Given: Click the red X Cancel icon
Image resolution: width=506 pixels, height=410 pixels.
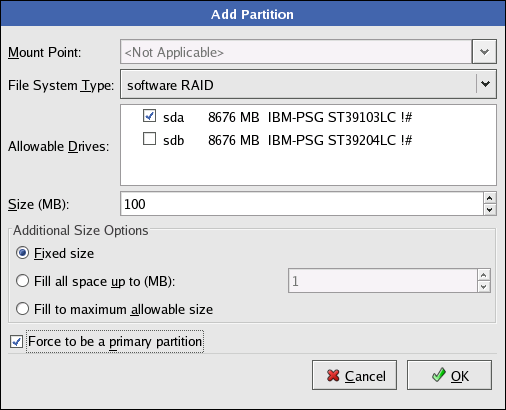Looking at the screenshot, I should 333,376.
